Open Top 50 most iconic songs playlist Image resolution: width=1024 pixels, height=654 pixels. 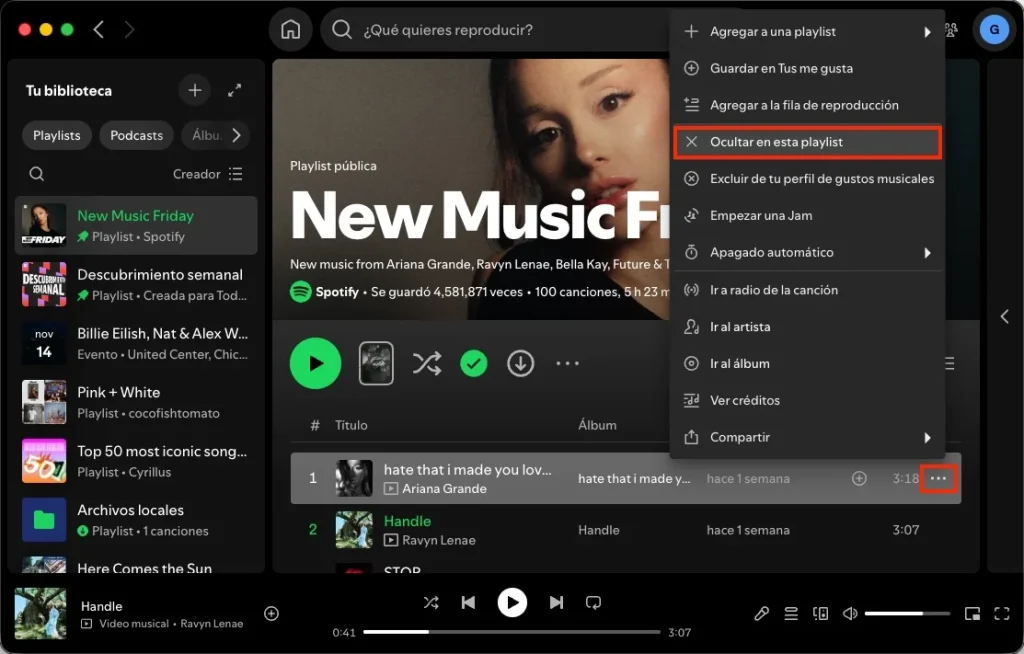point(136,461)
